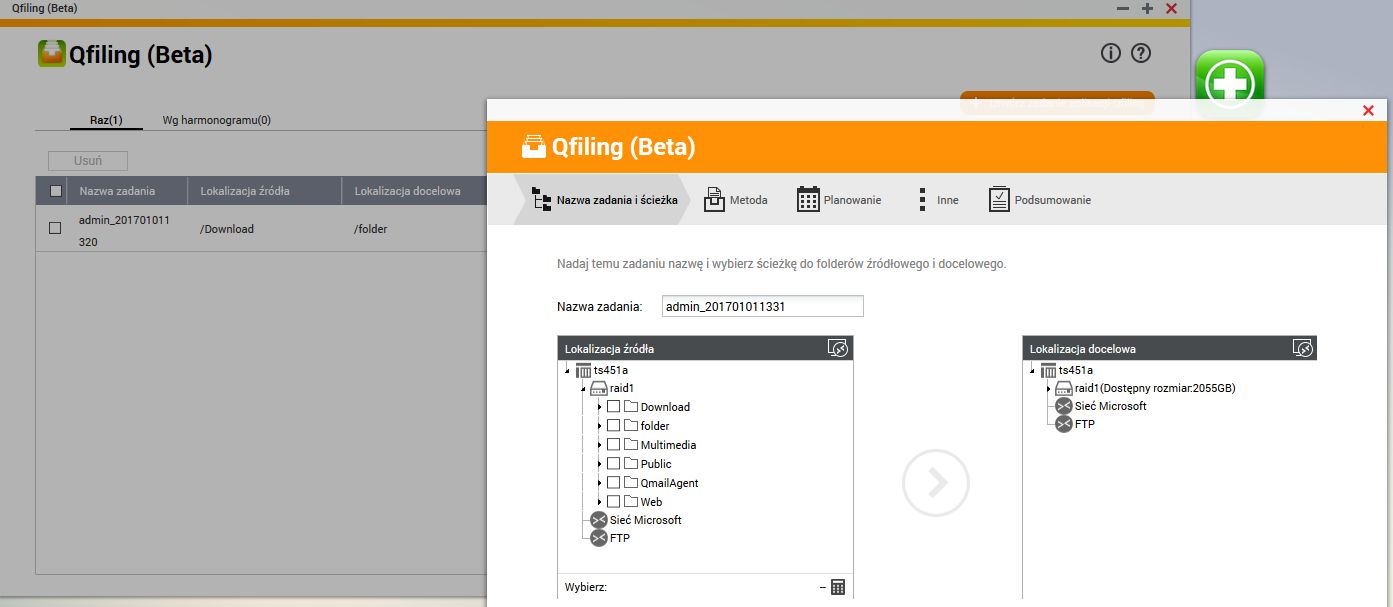1393x607 pixels.
Task: Click the Download folder label in the source tree
Action: pyautogui.click(x=665, y=407)
